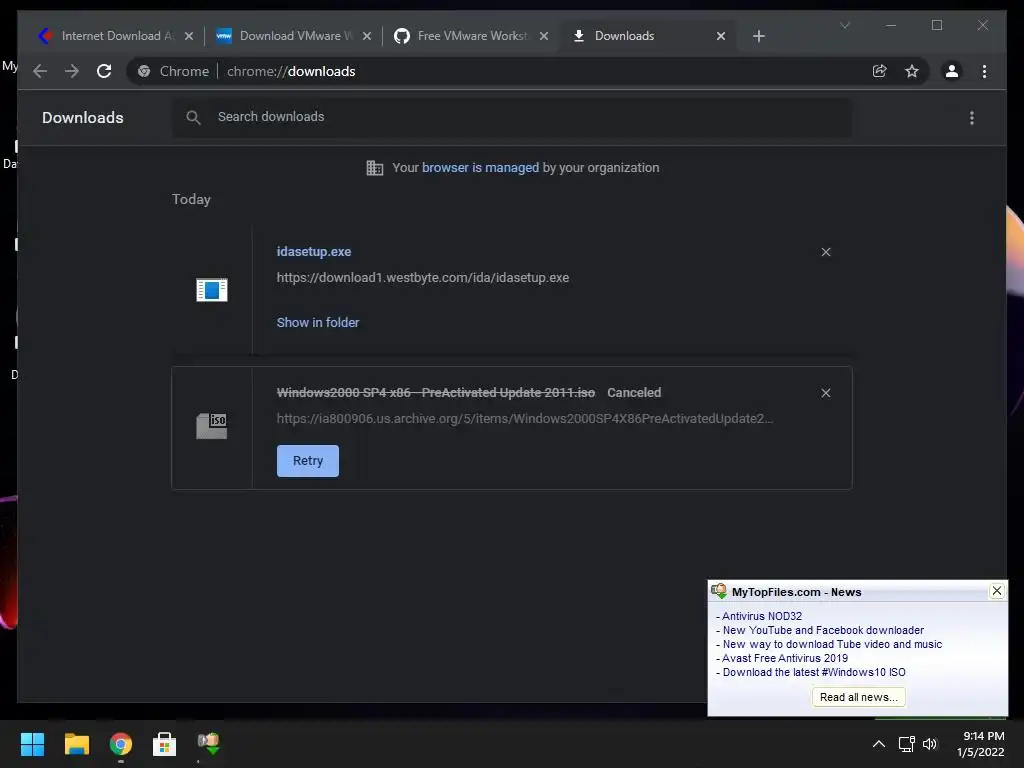Screen dimensions: 1024x768
Task: Click the archive.org ISO download URL
Action: pos(524,419)
